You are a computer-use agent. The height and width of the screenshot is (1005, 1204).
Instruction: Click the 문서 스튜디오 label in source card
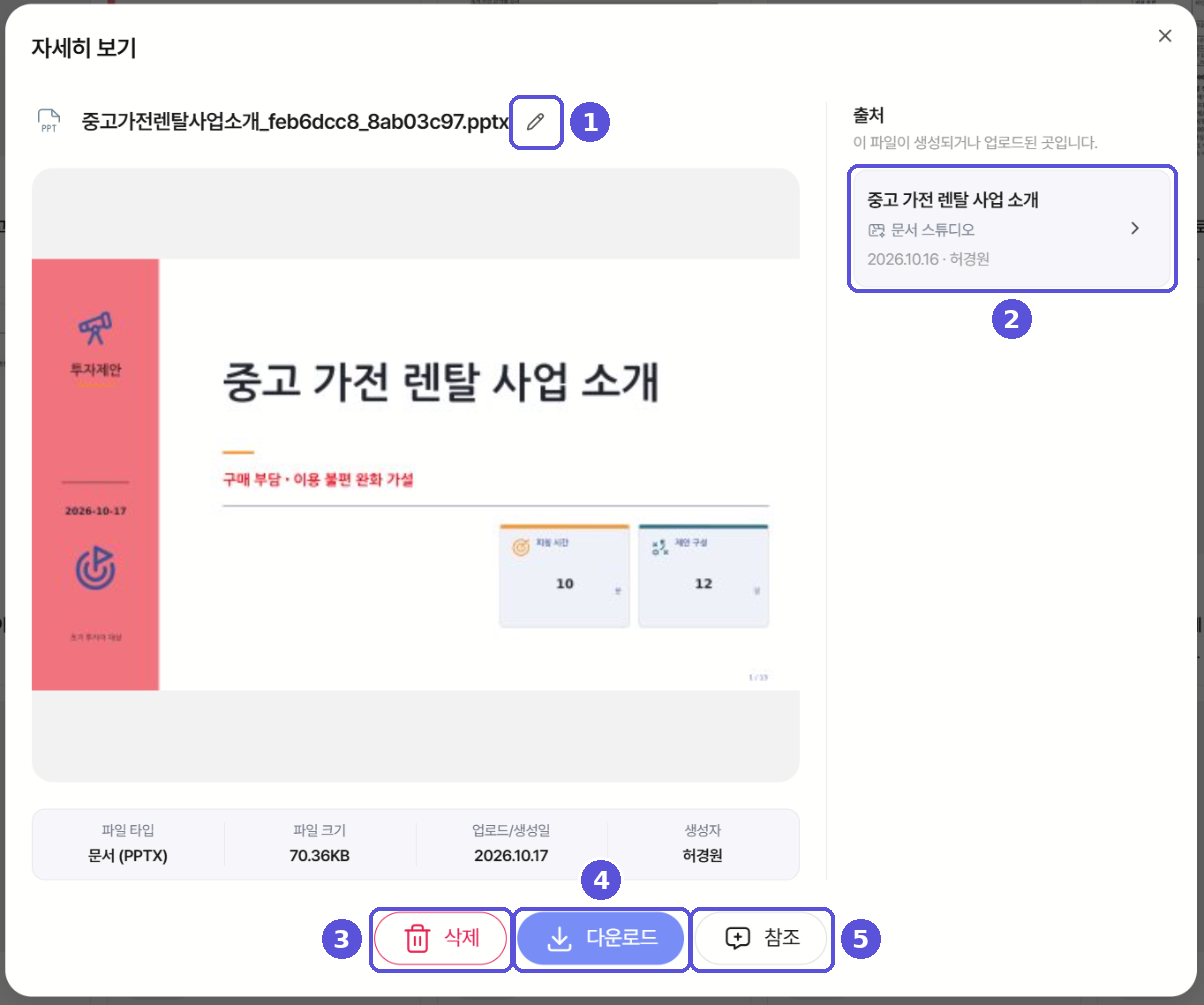pos(932,230)
